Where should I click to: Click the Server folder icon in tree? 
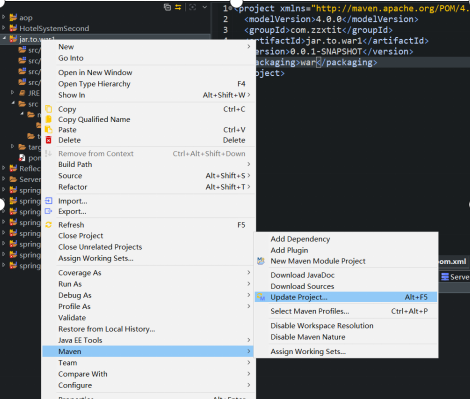click(13, 179)
